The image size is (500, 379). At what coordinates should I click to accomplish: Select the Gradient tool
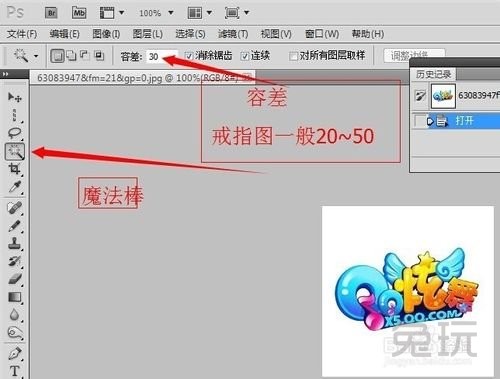click(14, 297)
